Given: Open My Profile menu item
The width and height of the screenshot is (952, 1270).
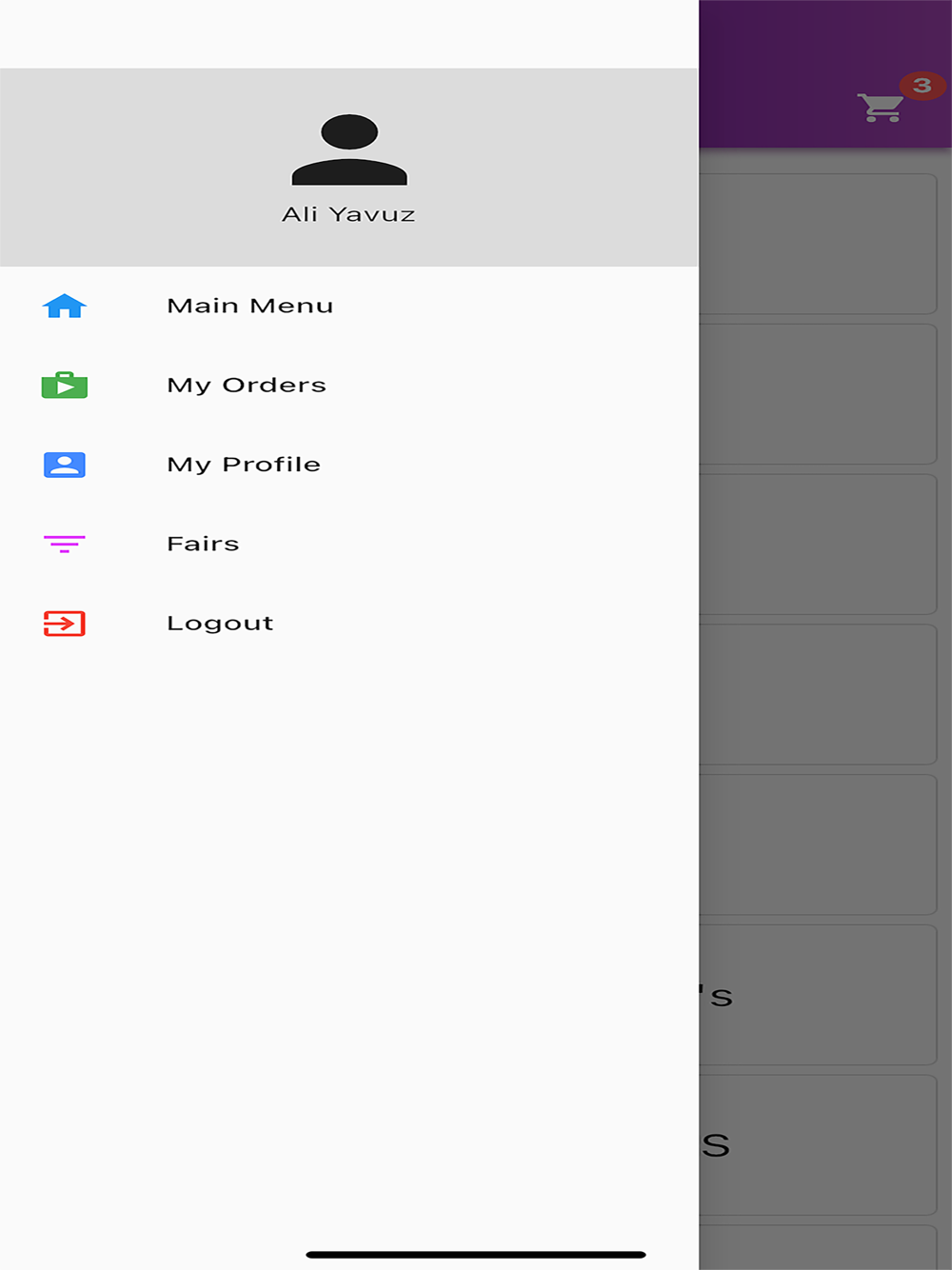Looking at the screenshot, I should (348, 465).
